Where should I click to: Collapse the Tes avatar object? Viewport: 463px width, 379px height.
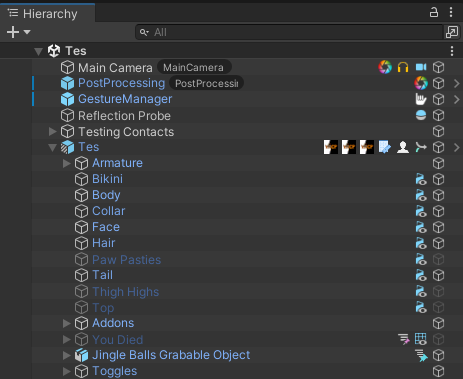coord(52,147)
